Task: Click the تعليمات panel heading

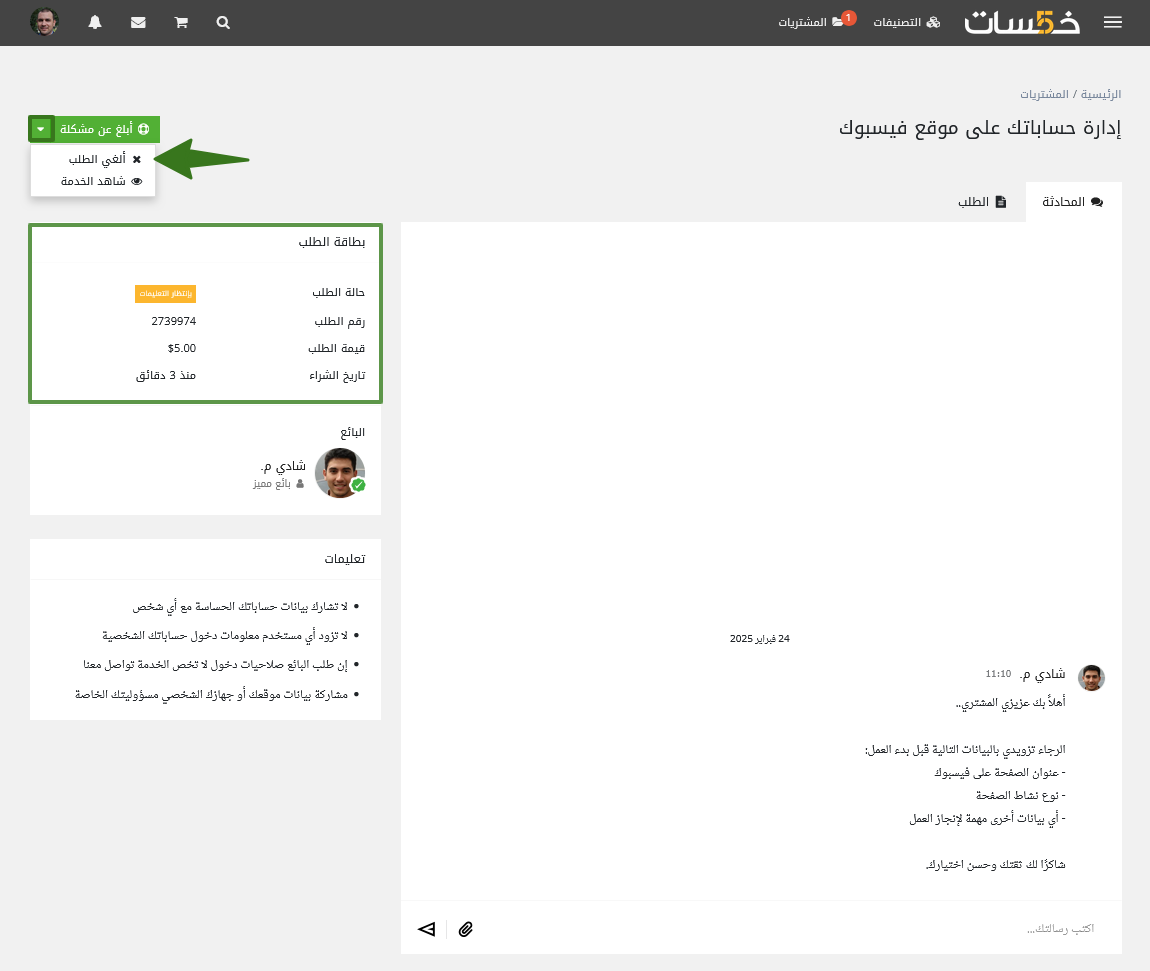Action: tap(345, 559)
